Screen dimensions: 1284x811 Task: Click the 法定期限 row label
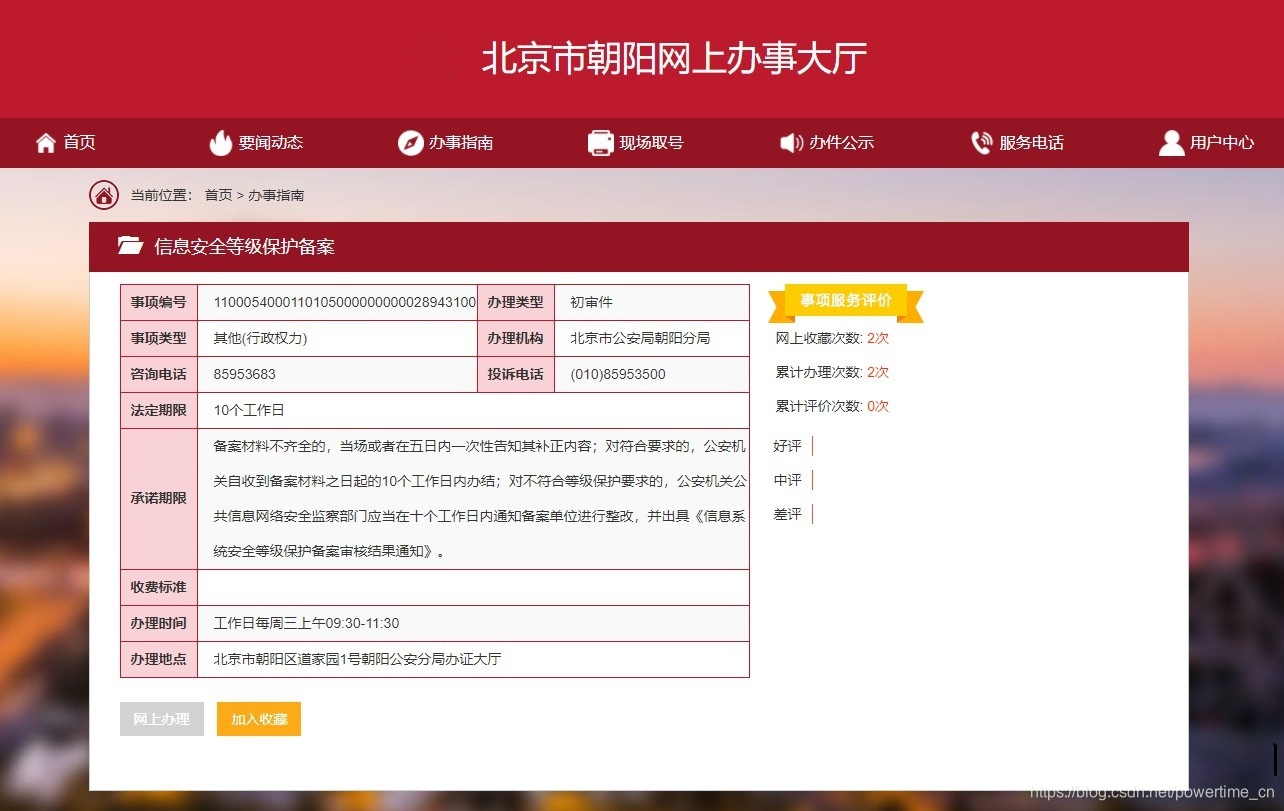(158, 410)
